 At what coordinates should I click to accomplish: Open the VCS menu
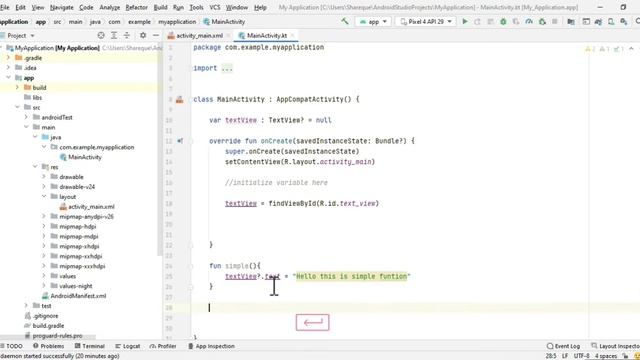(215, 7)
